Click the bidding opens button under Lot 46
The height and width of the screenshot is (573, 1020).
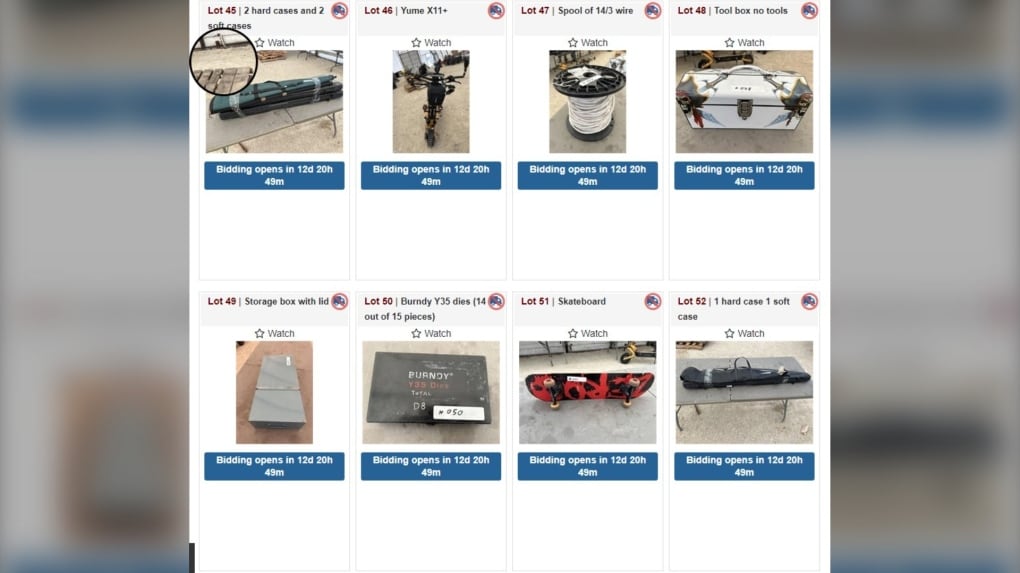coord(431,176)
